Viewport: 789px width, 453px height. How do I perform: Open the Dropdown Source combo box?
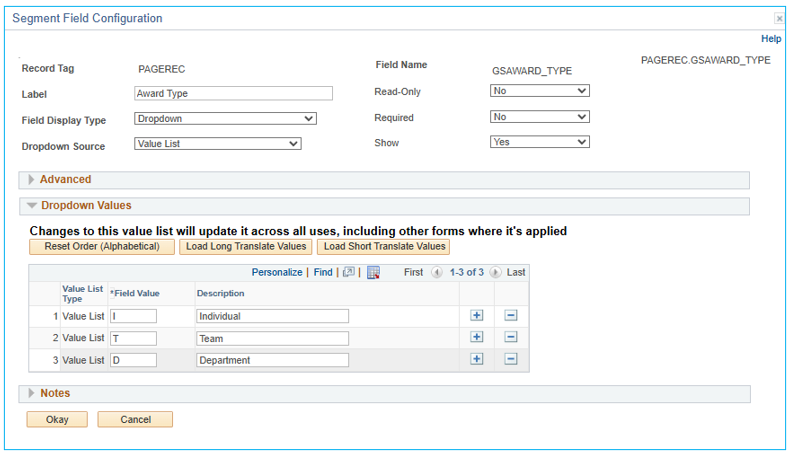pyautogui.click(x=217, y=144)
